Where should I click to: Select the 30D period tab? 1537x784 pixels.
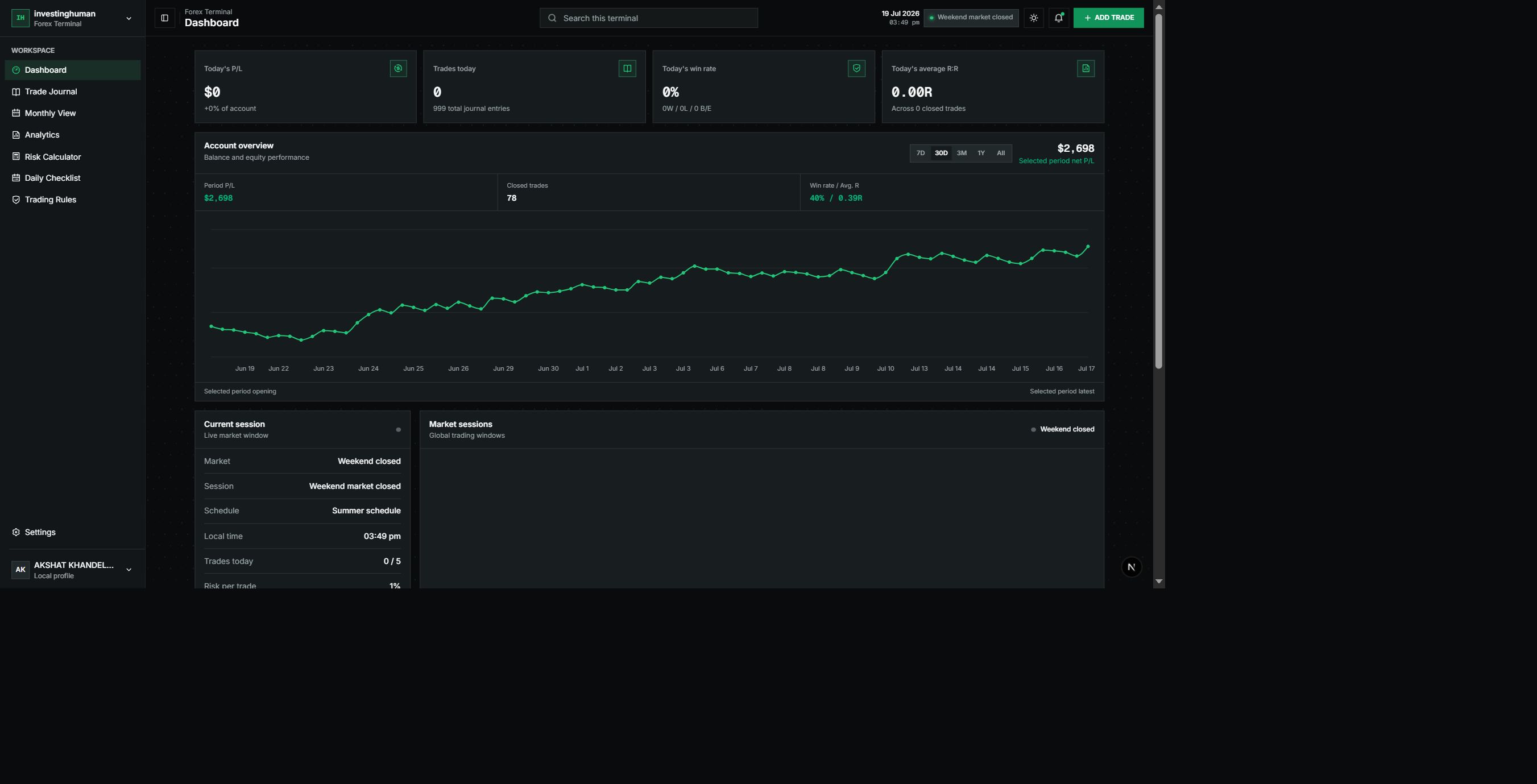[941, 154]
